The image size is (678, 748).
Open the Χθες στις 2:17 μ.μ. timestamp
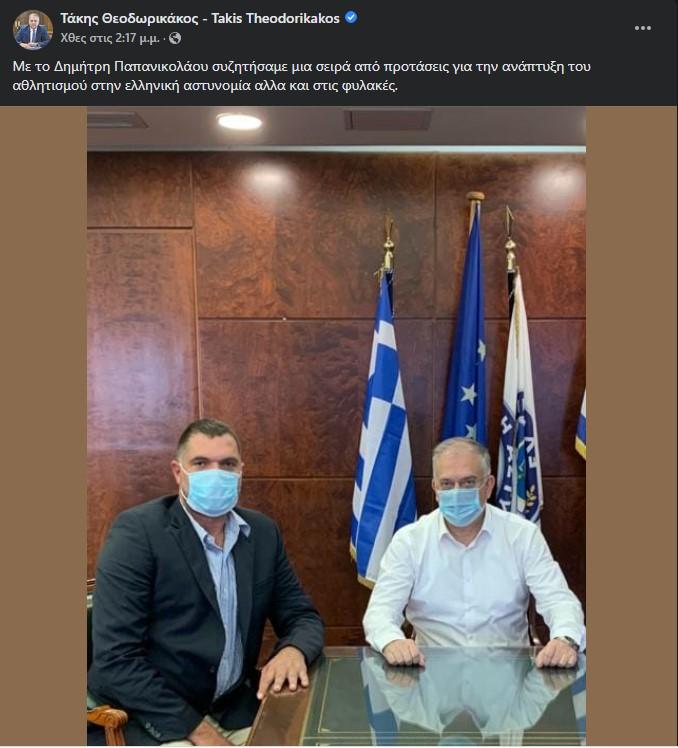click(x=110, y=38)
